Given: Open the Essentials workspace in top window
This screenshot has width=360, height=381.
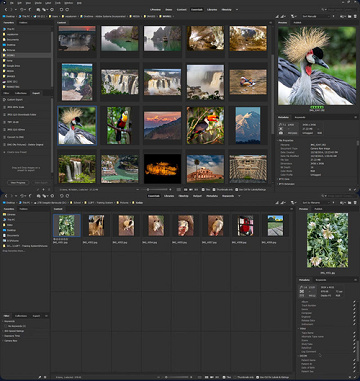Looking at the screenshot, I should pyautogui.click(x=197, y=10).
